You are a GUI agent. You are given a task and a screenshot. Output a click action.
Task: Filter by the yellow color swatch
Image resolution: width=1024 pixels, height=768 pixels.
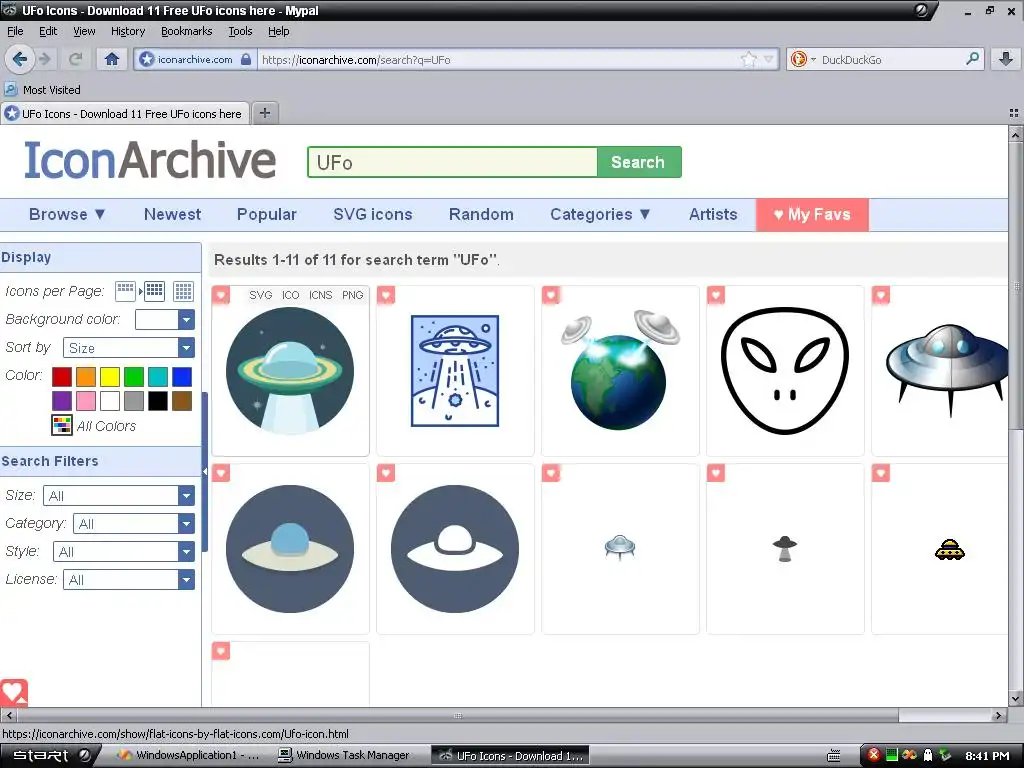click(110, 377)
